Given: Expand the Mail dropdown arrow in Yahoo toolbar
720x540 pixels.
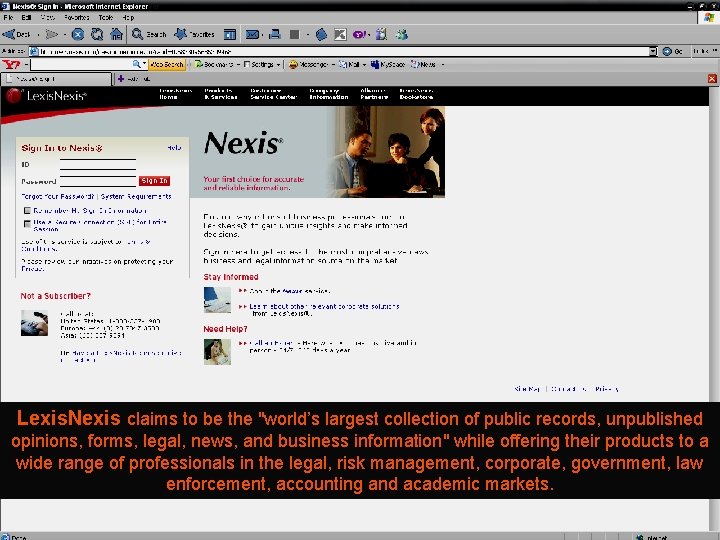Looking at the screenshot, I should pos(364,65).
